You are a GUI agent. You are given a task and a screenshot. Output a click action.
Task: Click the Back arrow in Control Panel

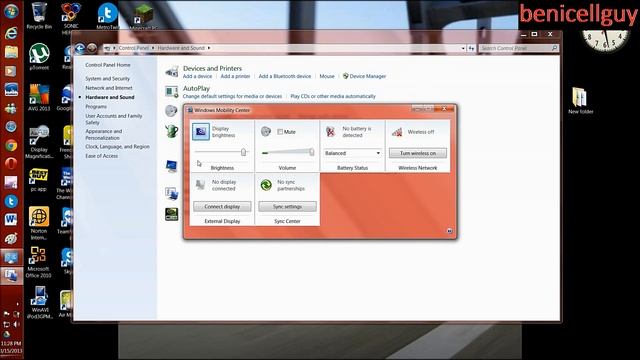click(x=80, y=49)
